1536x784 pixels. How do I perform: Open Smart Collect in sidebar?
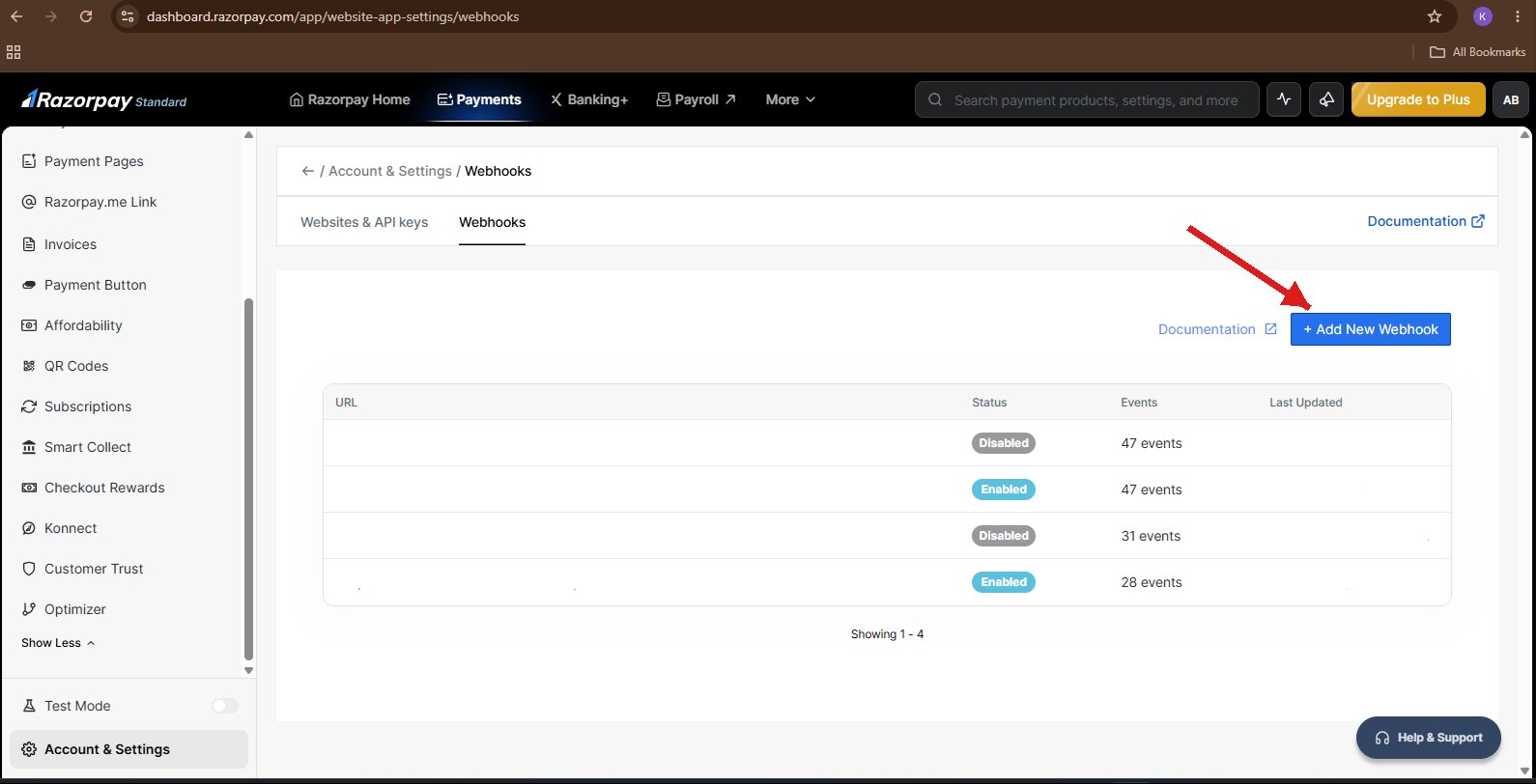click(76, 447)
